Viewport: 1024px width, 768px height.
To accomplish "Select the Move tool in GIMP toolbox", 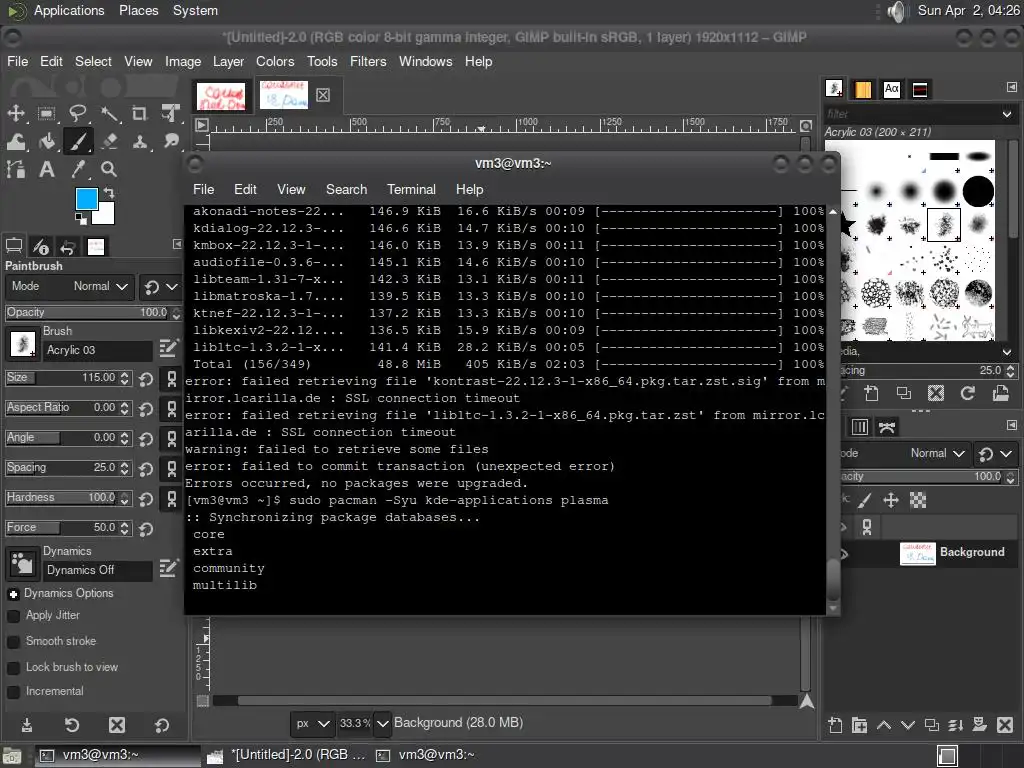I will click(16, 113).
